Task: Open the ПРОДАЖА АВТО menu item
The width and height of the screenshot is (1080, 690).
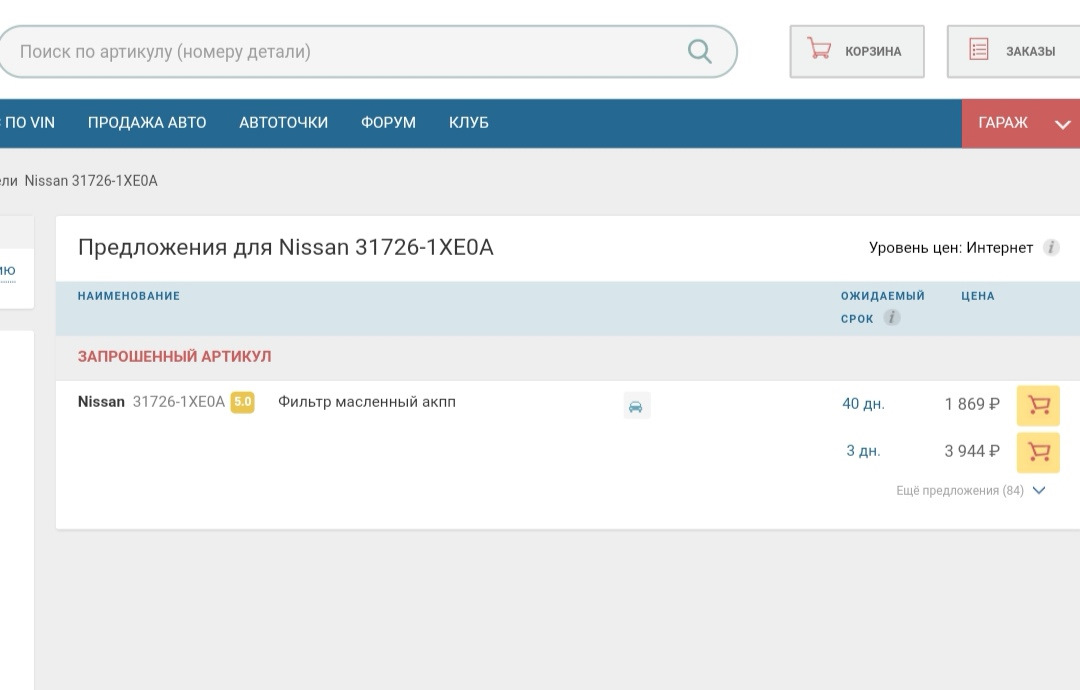Action: [147, 123]
